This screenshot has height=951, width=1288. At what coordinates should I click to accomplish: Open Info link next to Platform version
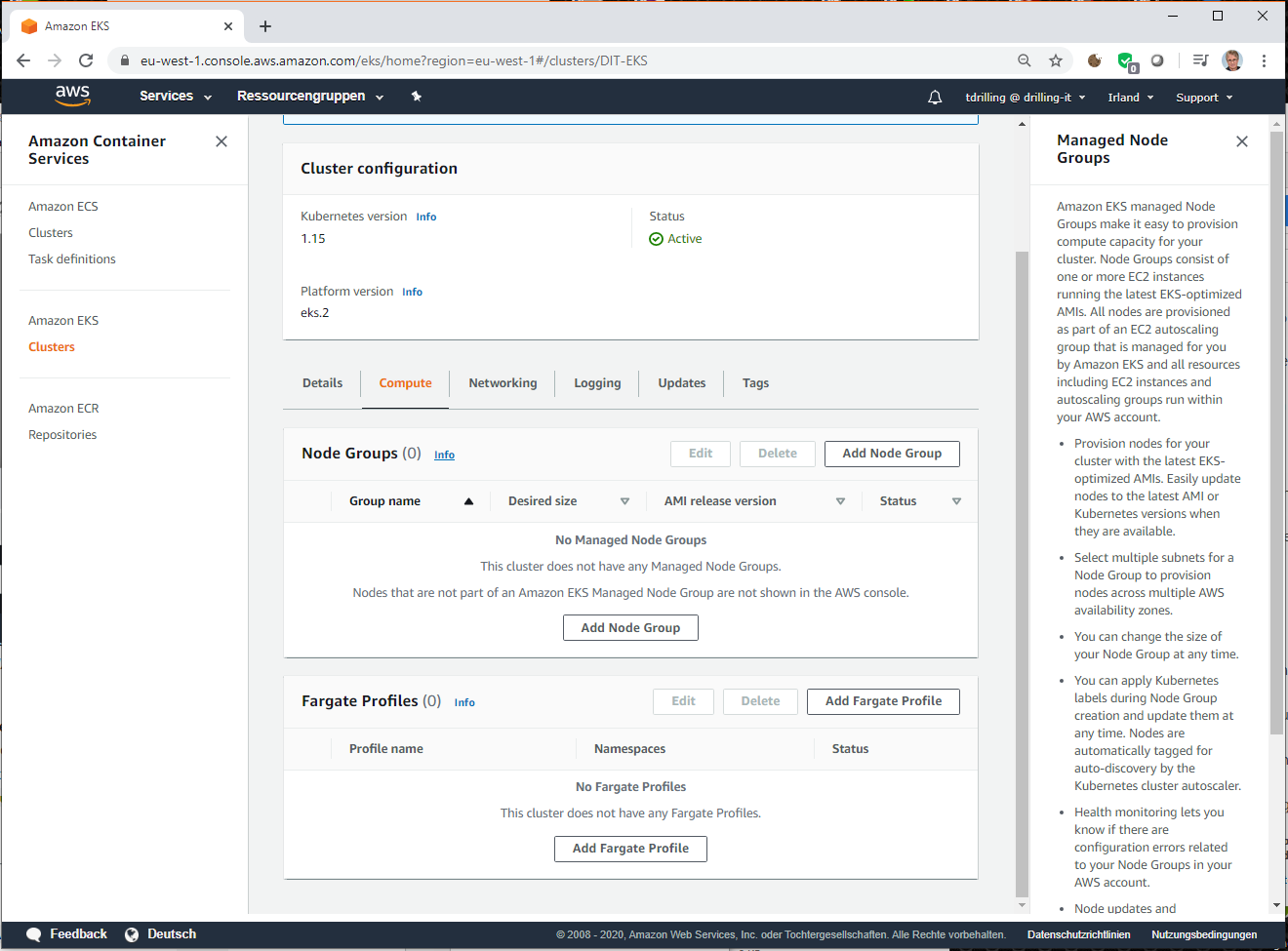(413, 293)
